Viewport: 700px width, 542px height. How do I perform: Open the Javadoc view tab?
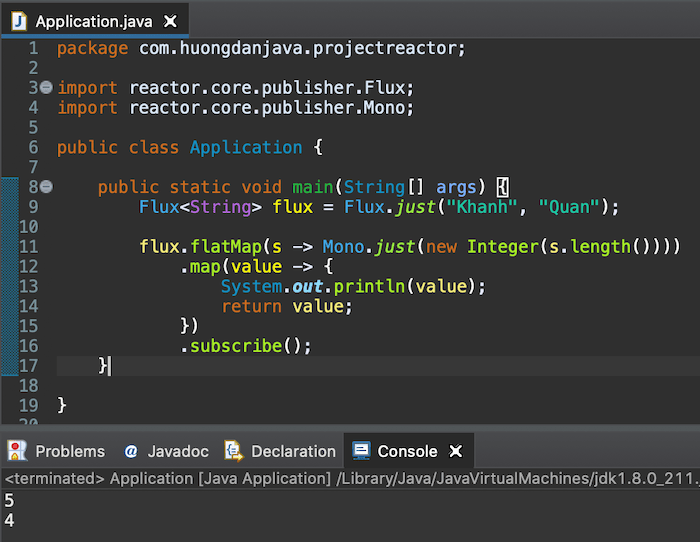tap(166, 451)
